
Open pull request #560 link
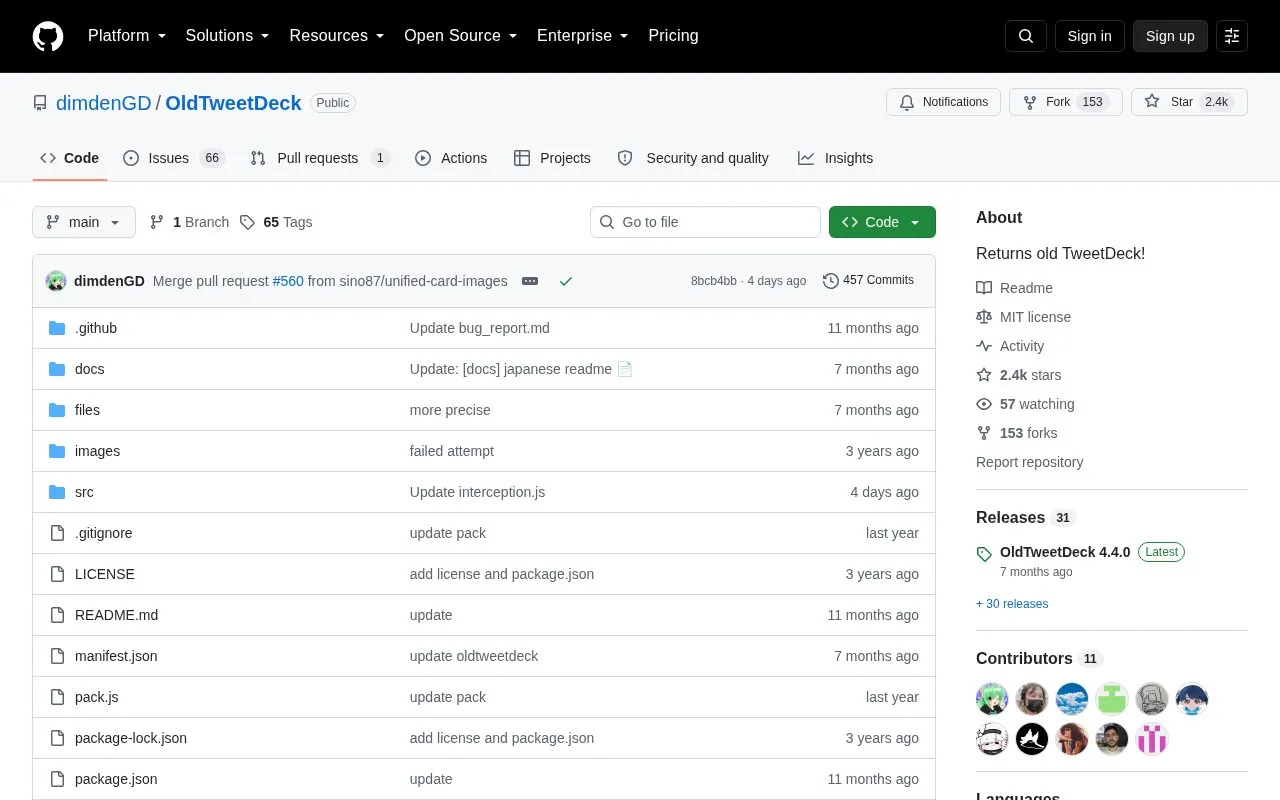288,281
